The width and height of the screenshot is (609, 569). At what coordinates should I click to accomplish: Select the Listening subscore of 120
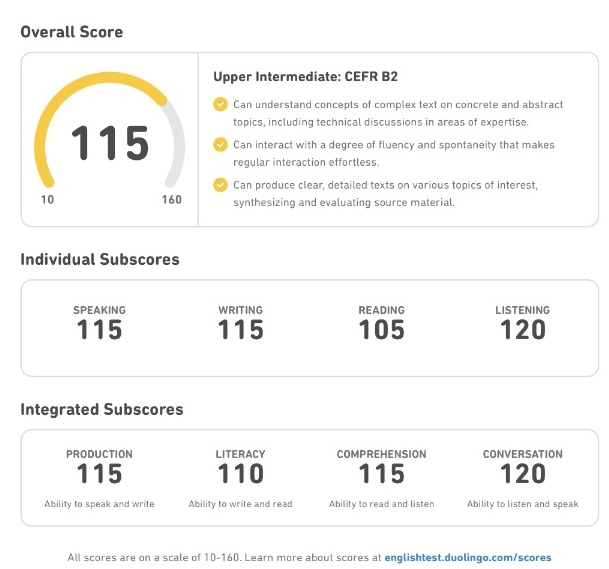tap(523, 330)
